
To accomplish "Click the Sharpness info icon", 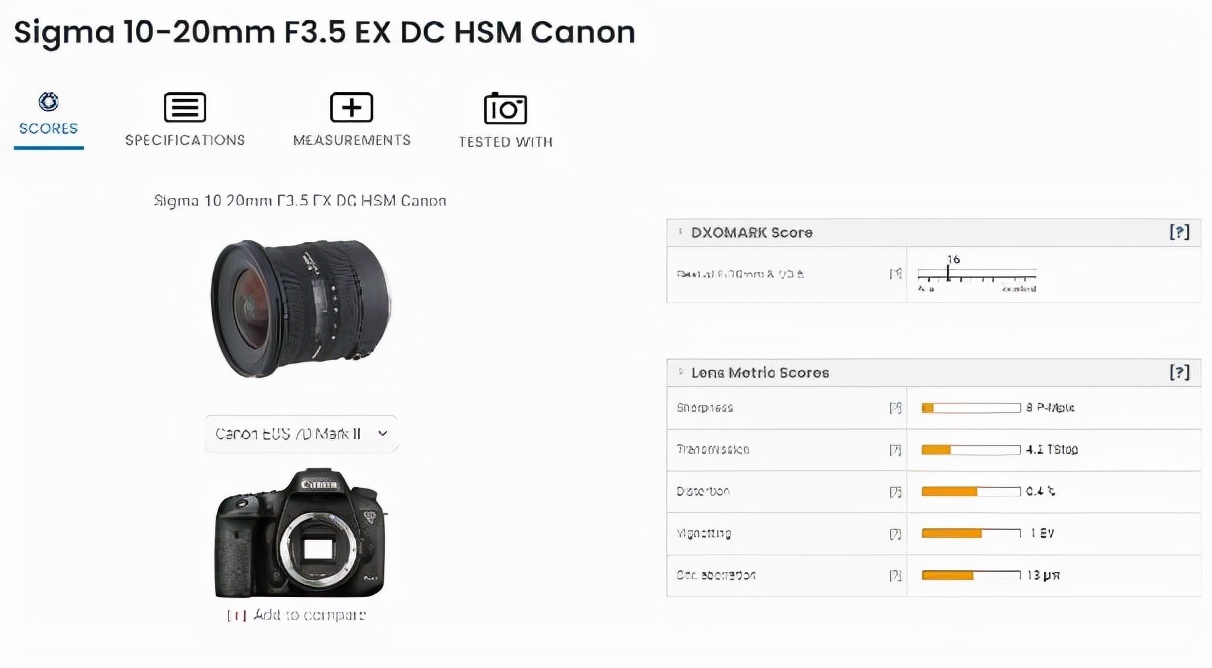I will pyautogui.click(x=895, y=408).
